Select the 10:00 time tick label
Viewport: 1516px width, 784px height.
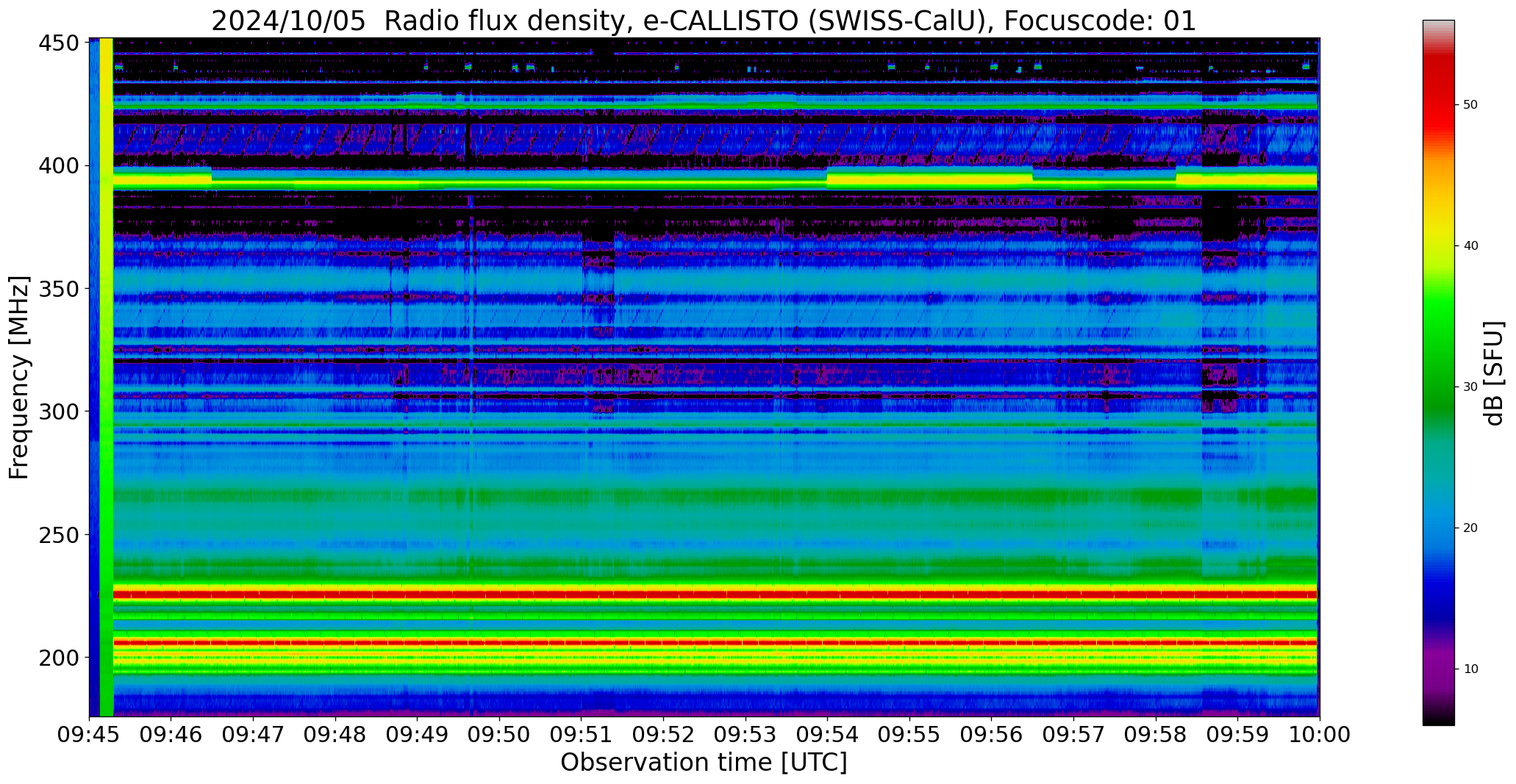tap(1320, 735)
